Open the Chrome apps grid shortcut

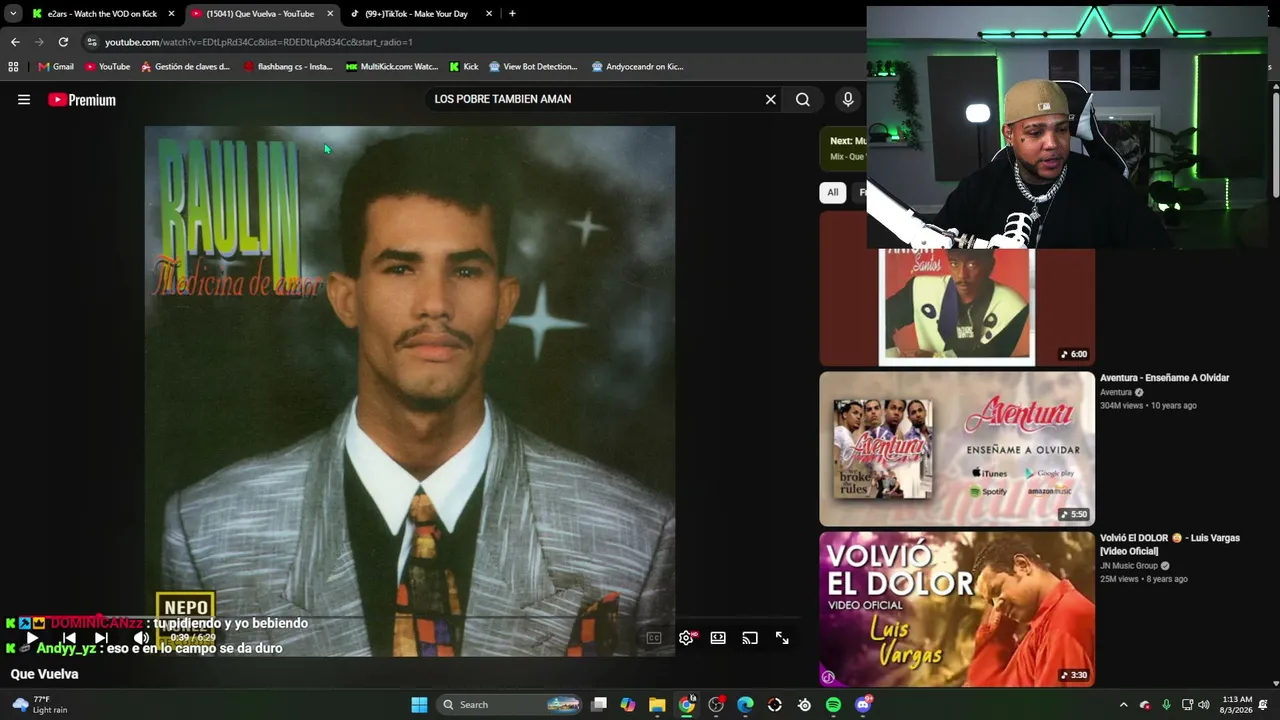(x=13, y=67)
